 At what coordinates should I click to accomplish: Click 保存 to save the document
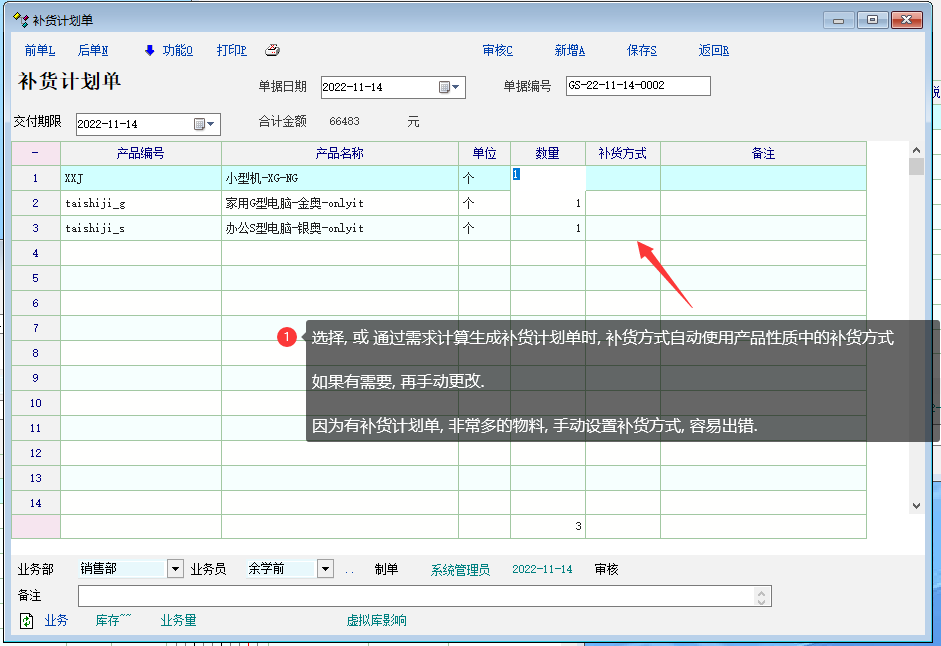(x=641, y=51)
